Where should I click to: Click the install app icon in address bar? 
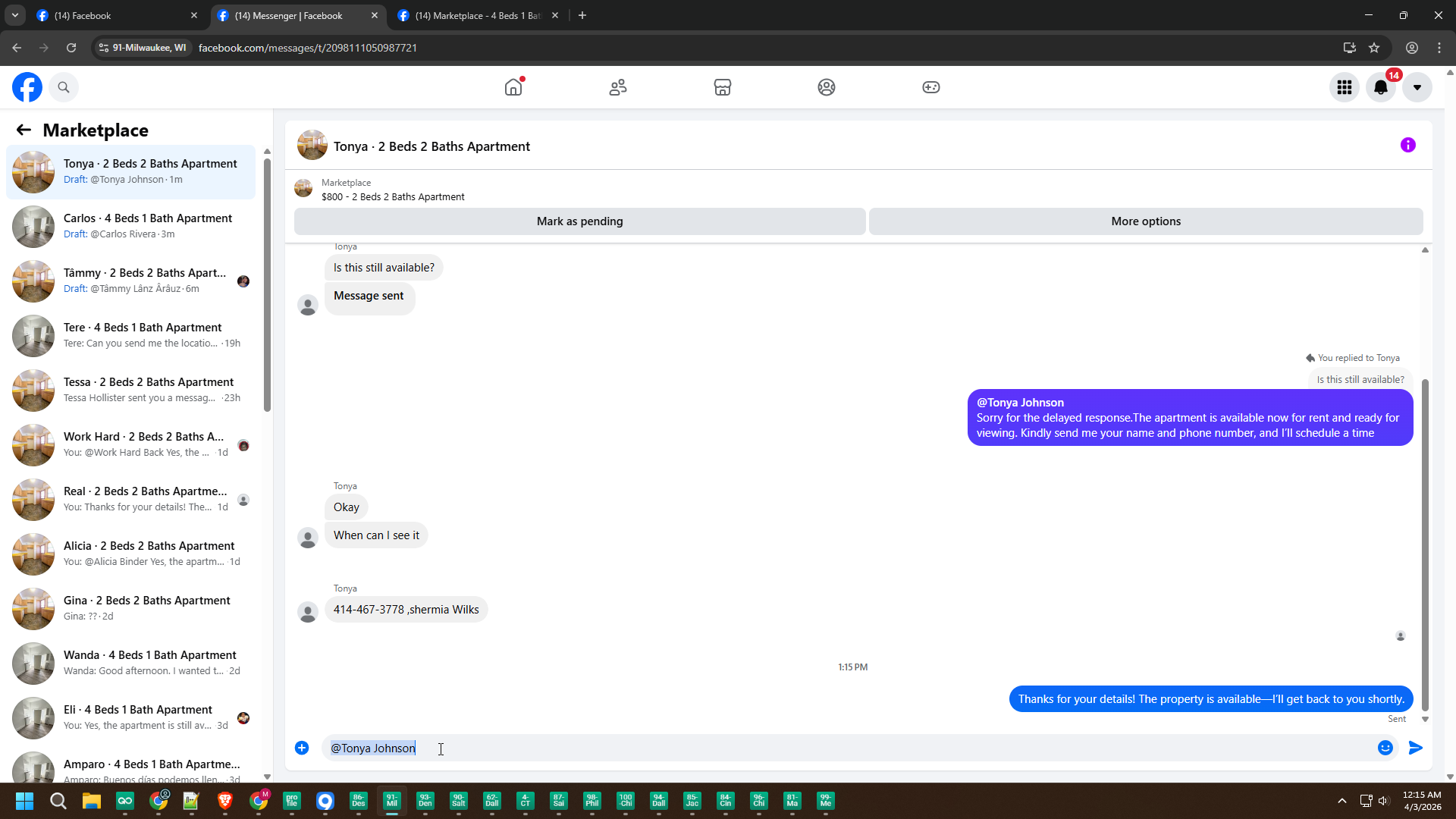1350,48
